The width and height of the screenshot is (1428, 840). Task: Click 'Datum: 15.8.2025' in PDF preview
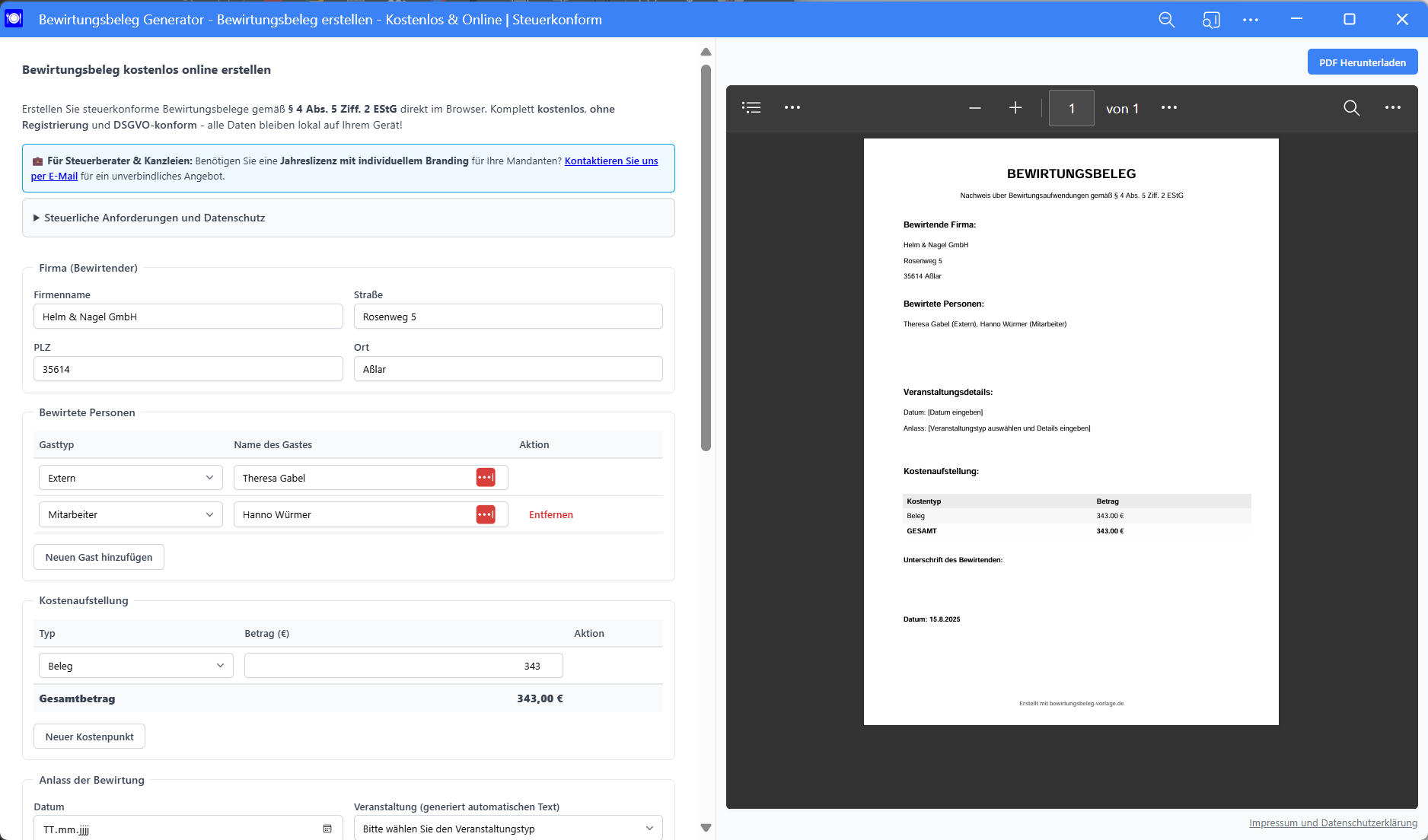932,619
